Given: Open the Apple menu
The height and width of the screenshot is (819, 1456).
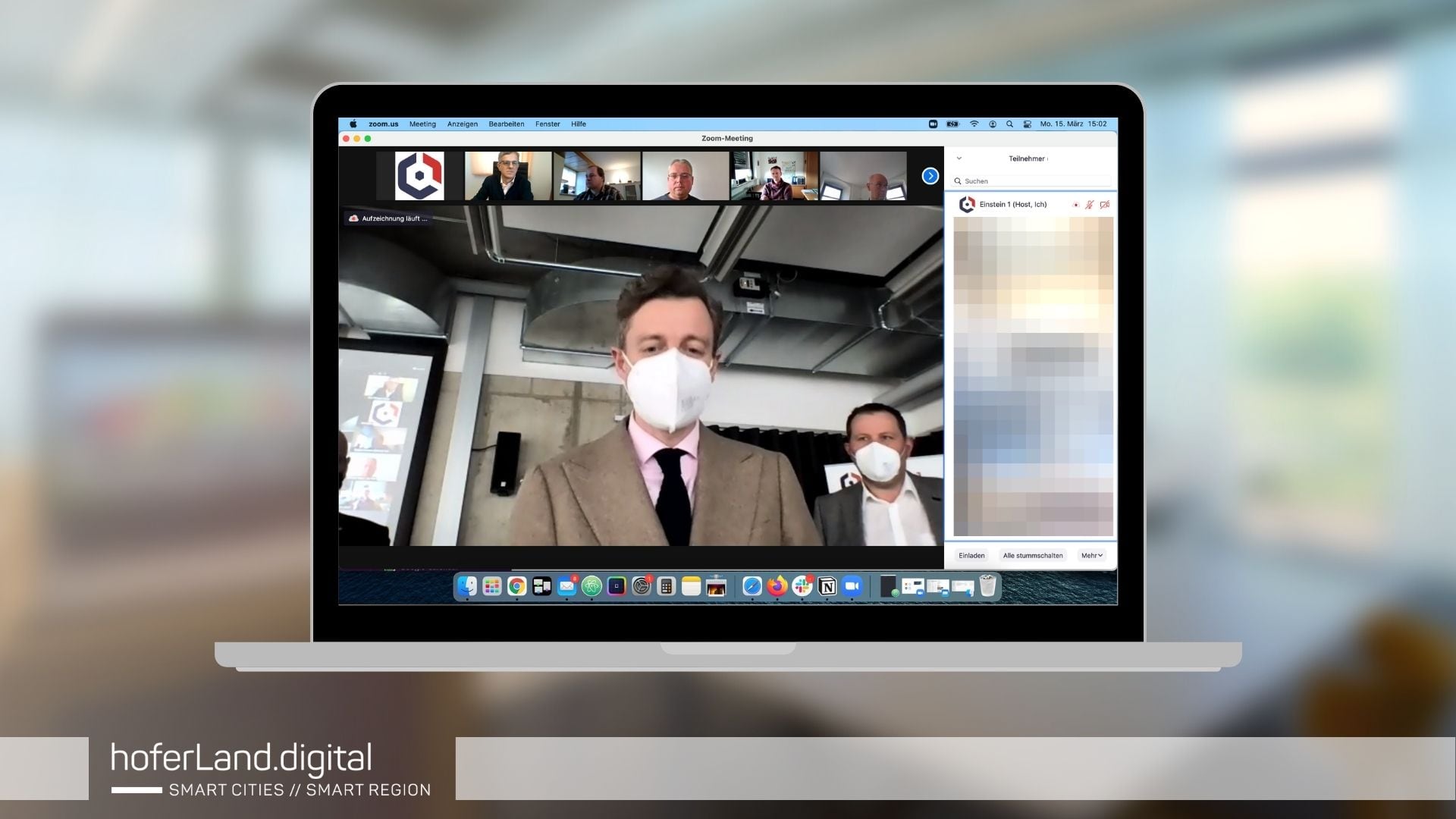Looking at the screenshot, I should click(x=353, y=124).
